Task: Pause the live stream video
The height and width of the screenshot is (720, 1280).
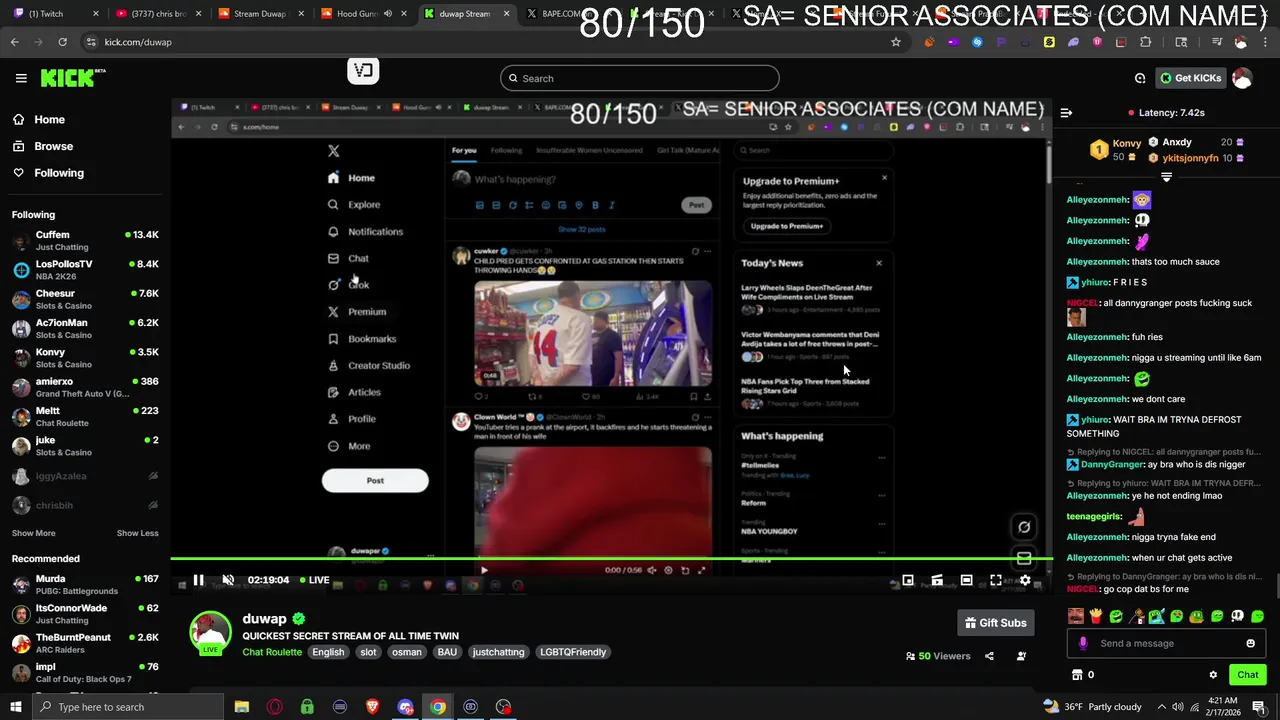Action: (x=198, y=580)
